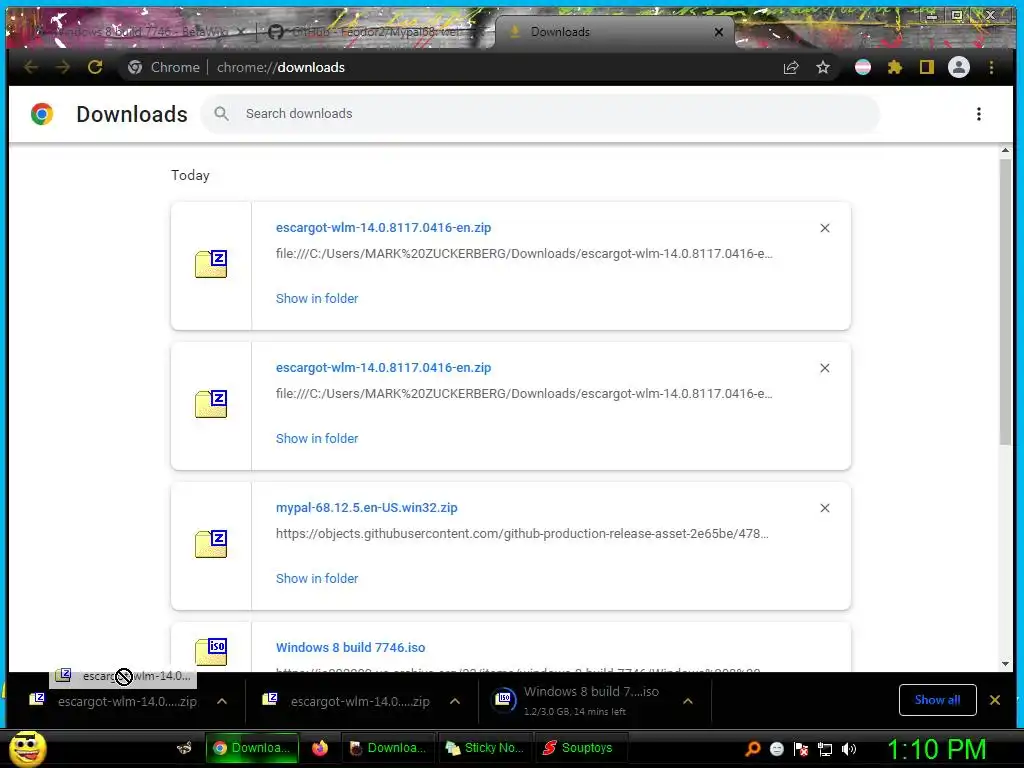This screenshot has height=768, width=1024.
Task: Click Show all downloads button
Action: point(937,699)
